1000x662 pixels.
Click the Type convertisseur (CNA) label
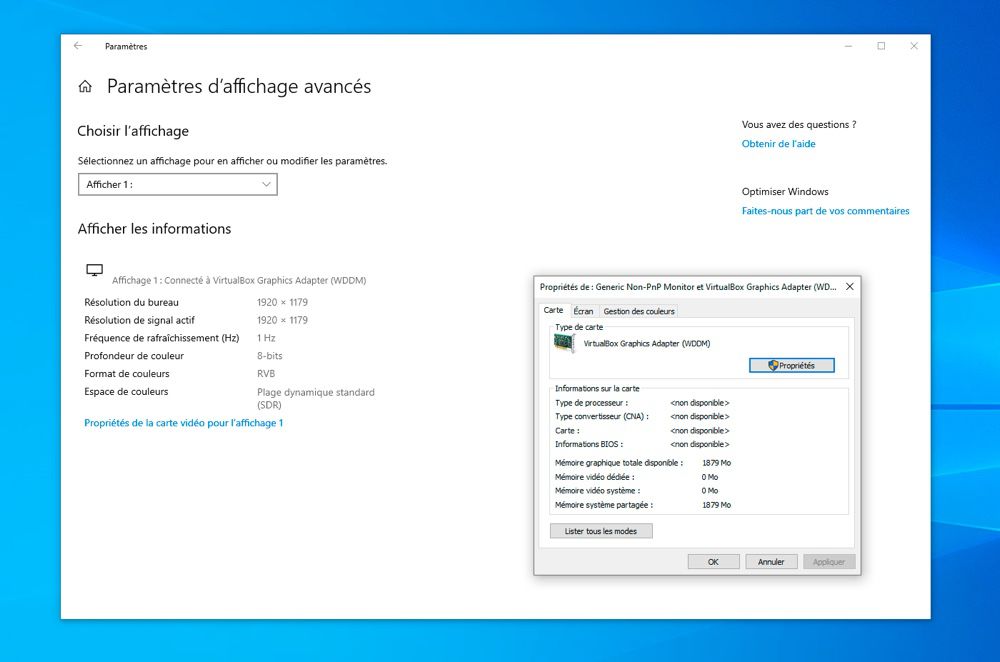coord(601,416)
